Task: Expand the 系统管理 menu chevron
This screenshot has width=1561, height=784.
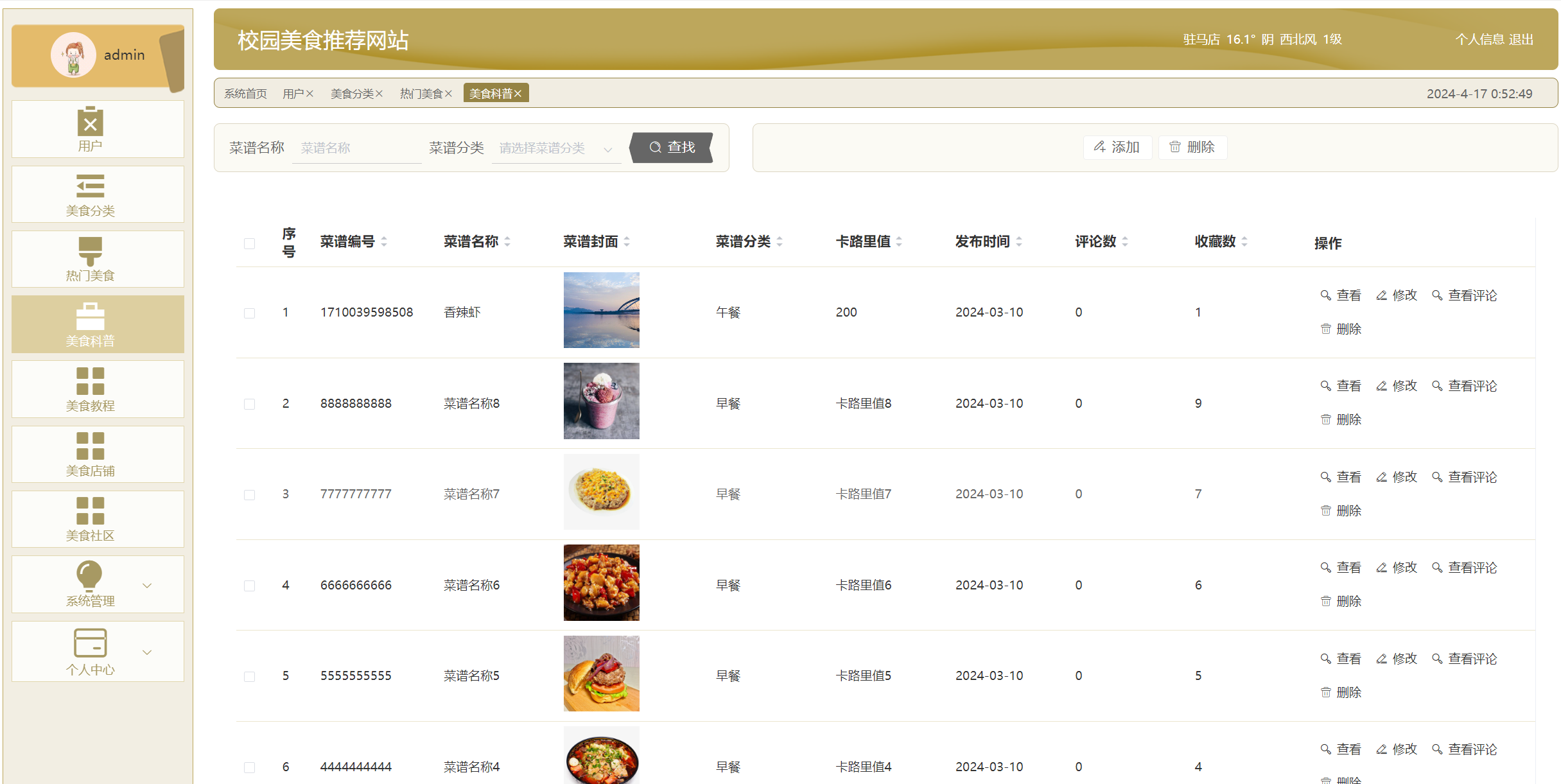Action: pyautogui.click(x=147, y=585)
